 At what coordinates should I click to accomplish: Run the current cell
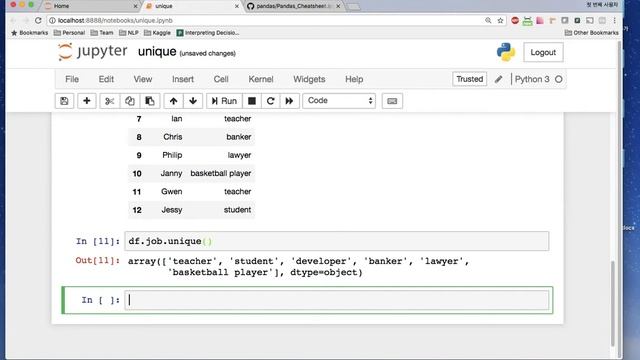coord(224,101)
